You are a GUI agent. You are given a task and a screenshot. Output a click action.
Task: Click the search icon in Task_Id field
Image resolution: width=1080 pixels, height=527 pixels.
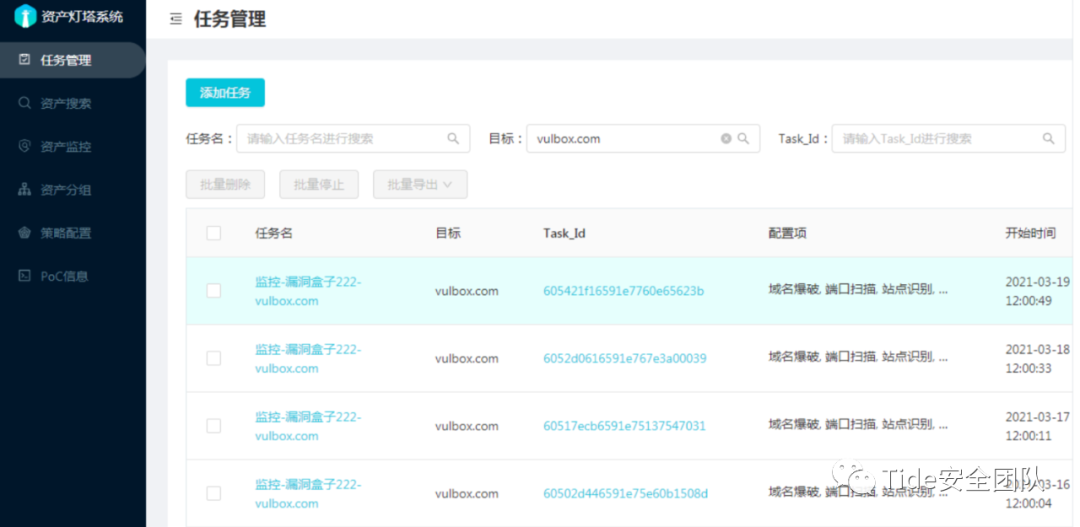[x=1048, y=139]
